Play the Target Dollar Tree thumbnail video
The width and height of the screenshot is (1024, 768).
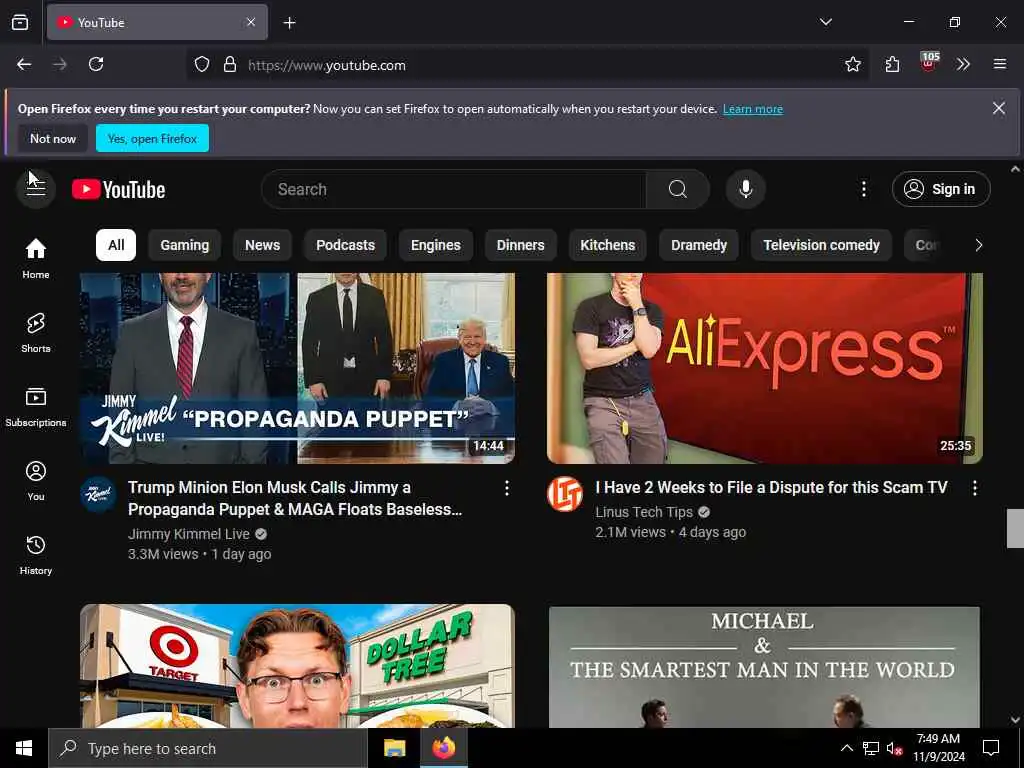[x=297, y=666]
